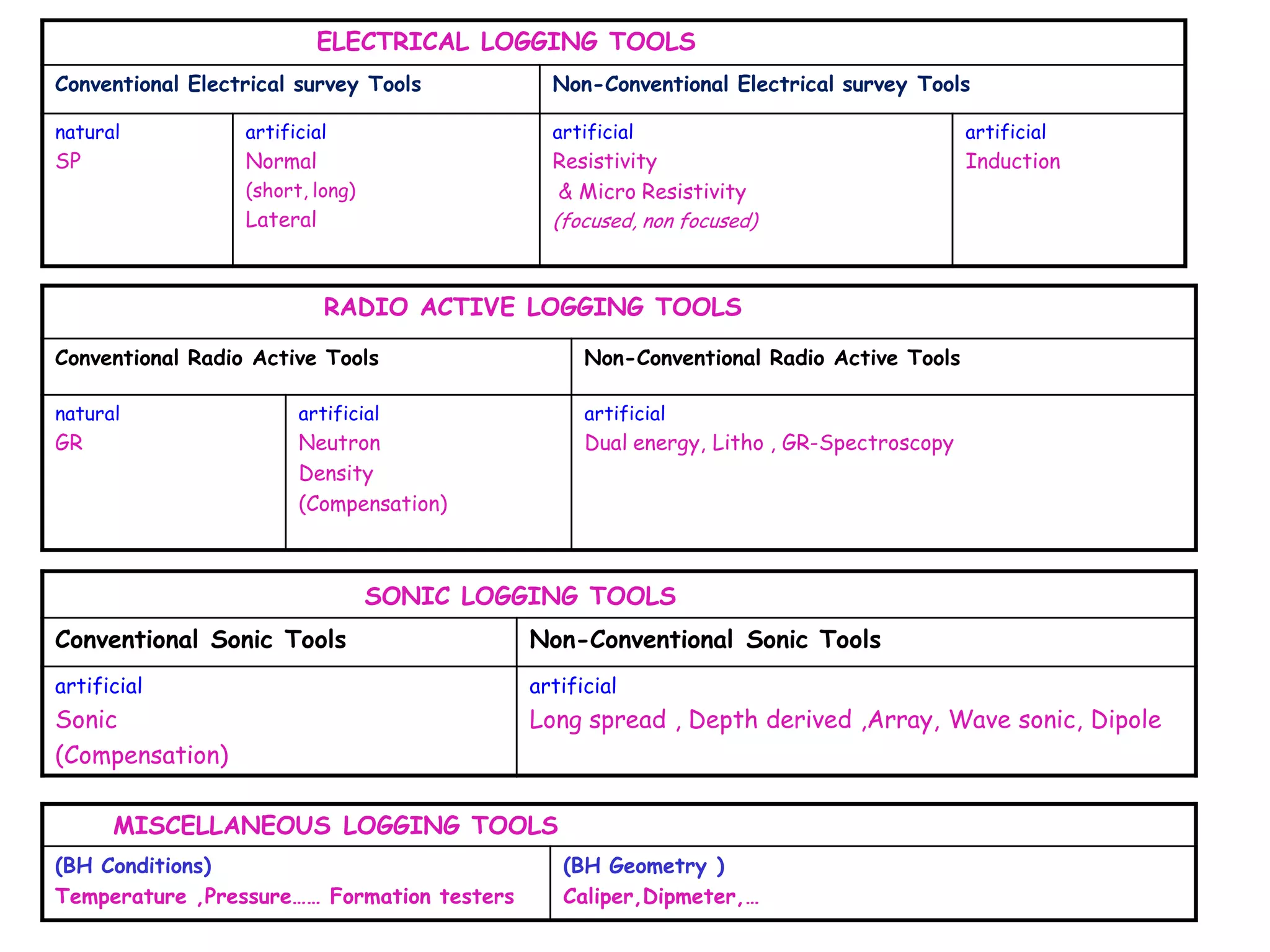This screenshot has width=1270, height=952.
Task: Click the GR text entry
Action: (x=69, y=443)
